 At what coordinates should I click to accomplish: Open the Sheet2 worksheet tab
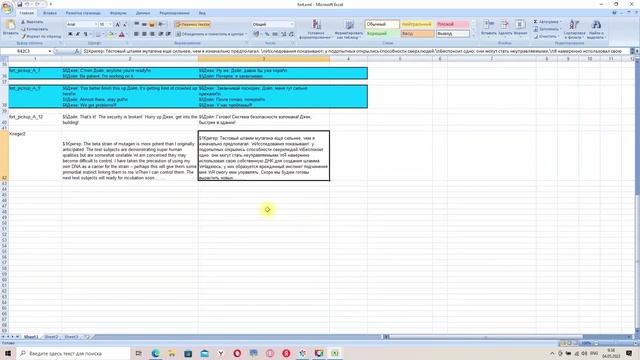click(x=51, y=337)
